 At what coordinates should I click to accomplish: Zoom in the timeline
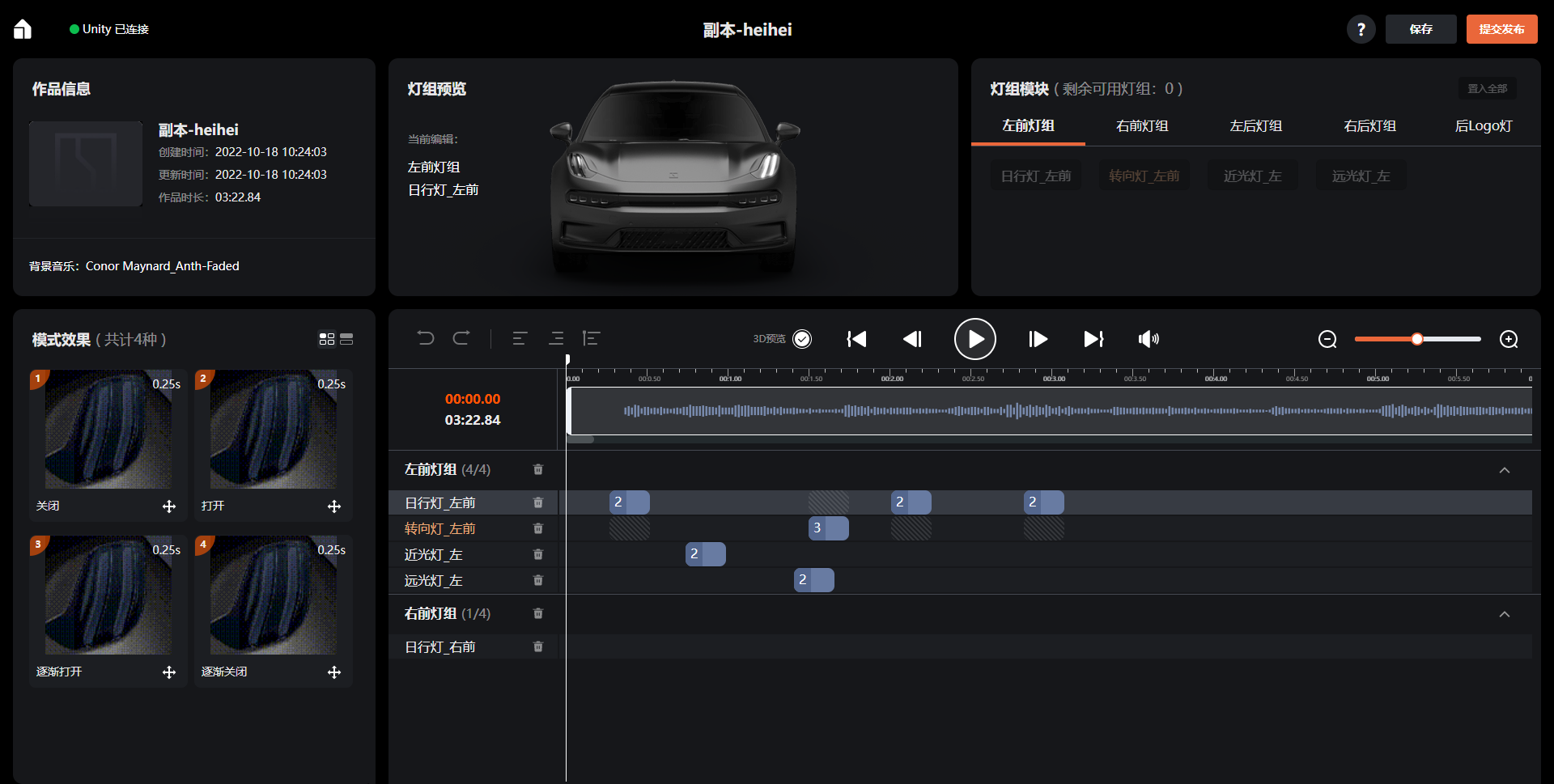(1509, 339)
